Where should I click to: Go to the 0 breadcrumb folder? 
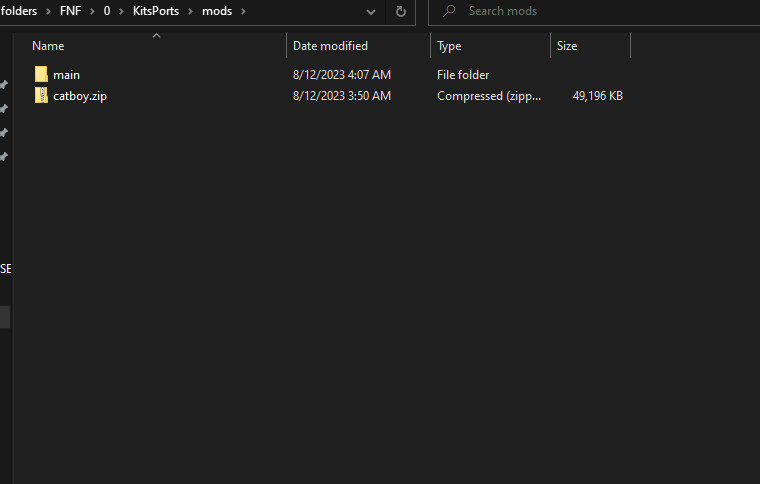pos(107,11)
